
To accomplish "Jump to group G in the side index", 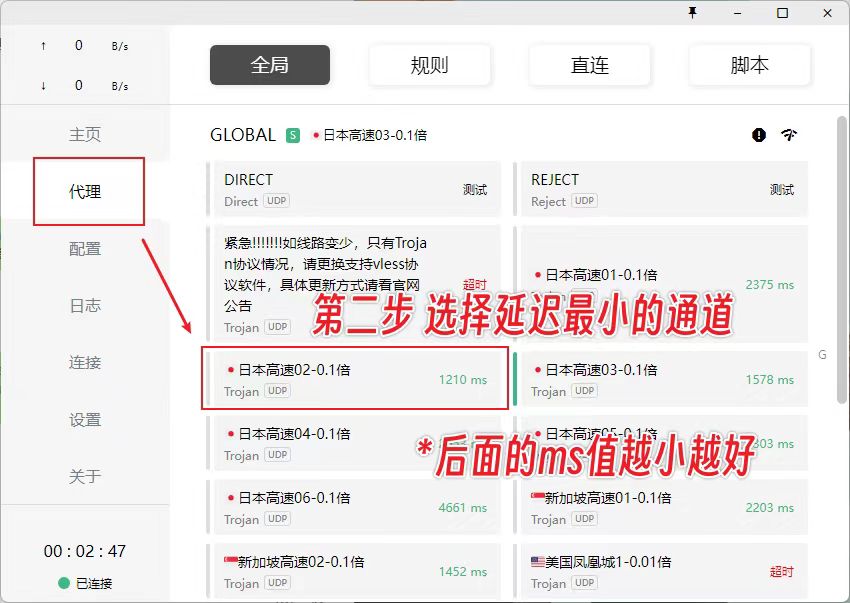I will tap(822, 355).
